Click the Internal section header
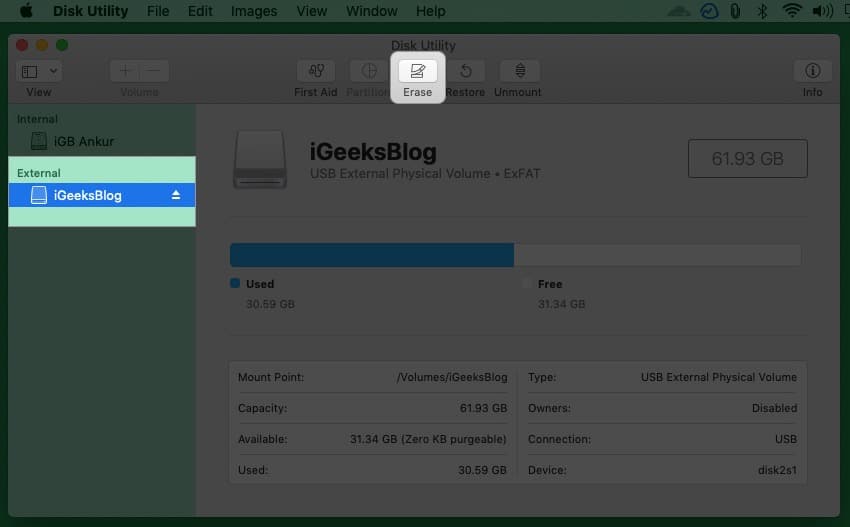The height and width of the screenshot is (527, 850). click(x=37, y=119)
